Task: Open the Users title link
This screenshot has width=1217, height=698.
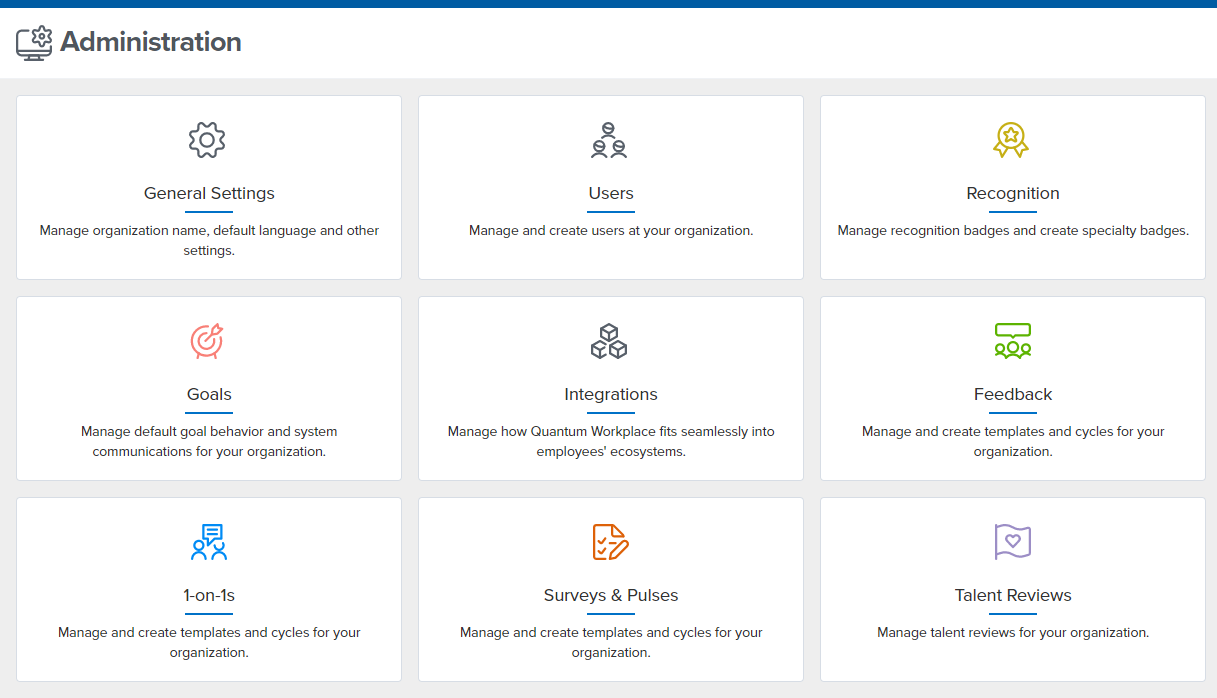Action: coord(611,193)
